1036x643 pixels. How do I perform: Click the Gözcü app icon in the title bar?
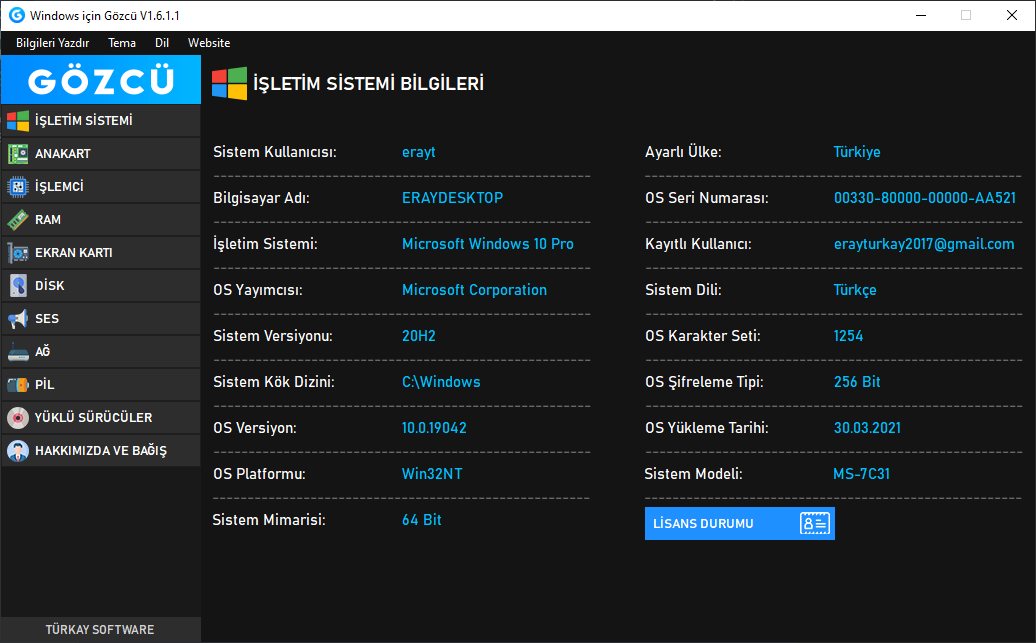(17, 15)
